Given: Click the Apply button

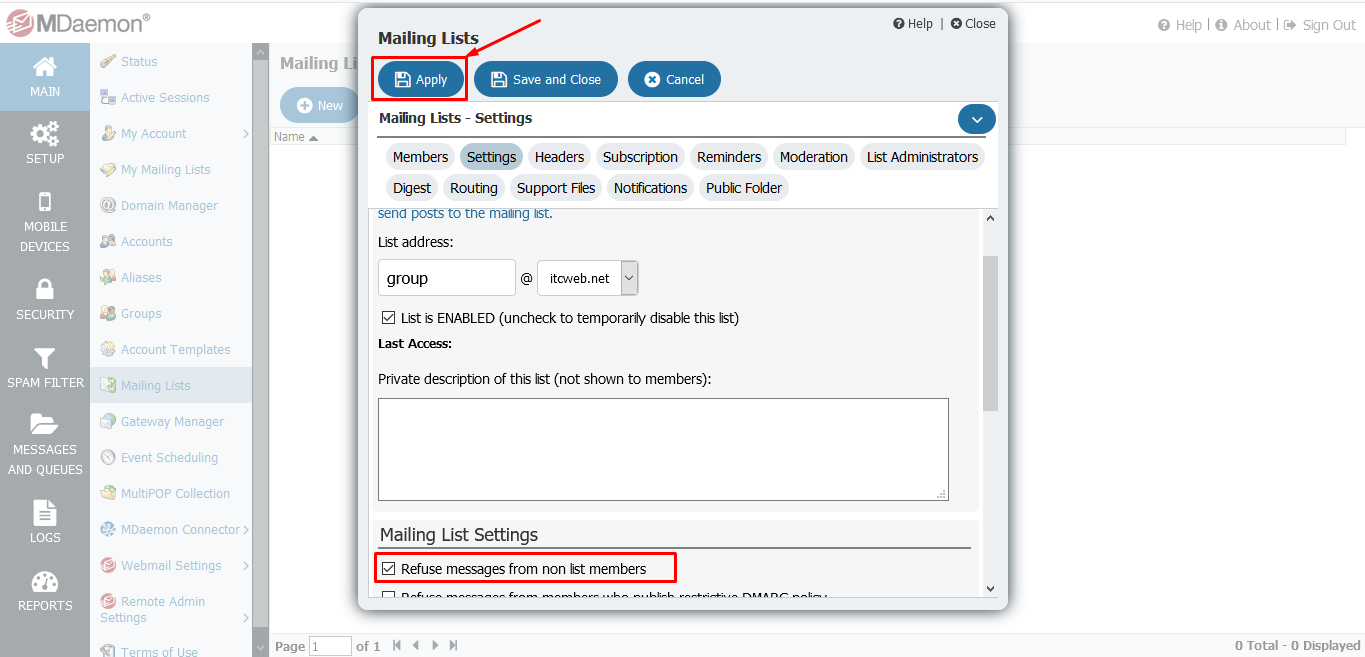Looking at the screenshot, I should (421, 79).
